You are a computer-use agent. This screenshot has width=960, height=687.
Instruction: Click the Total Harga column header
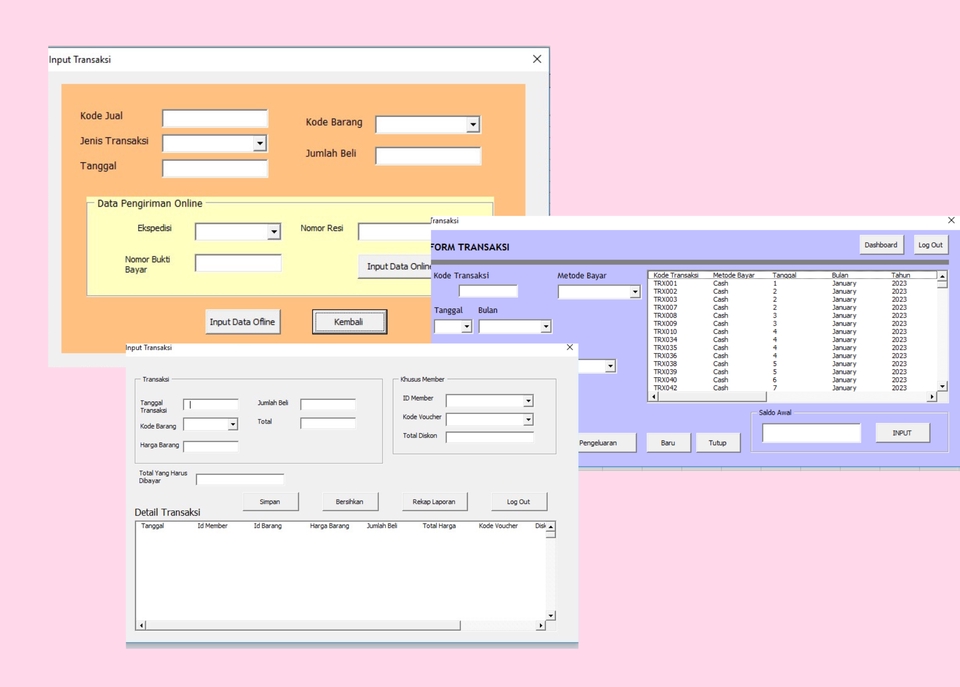pos(439,526)
